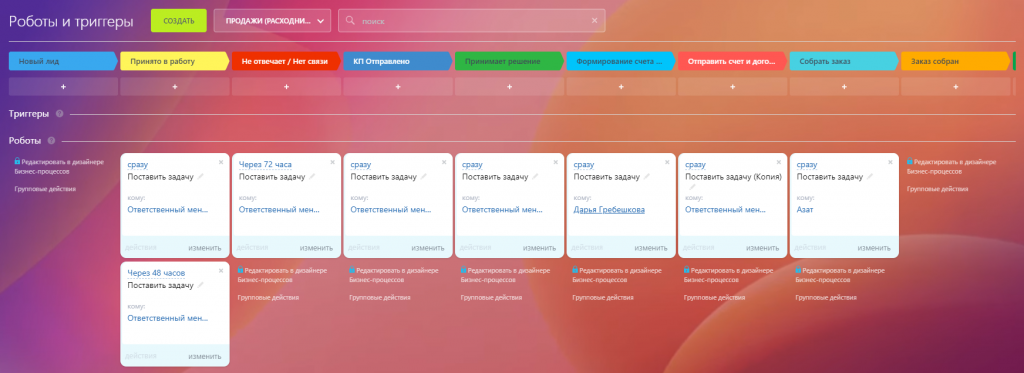1024x373 pixels.
Task: Clear the search field with the x icon
Action: tap(594, 21)
